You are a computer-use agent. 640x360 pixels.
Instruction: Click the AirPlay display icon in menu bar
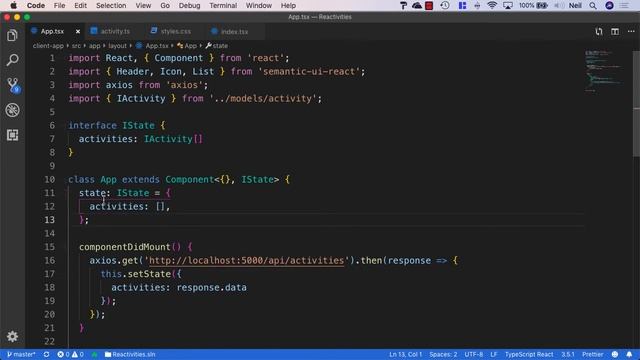(x=508, y=5)
